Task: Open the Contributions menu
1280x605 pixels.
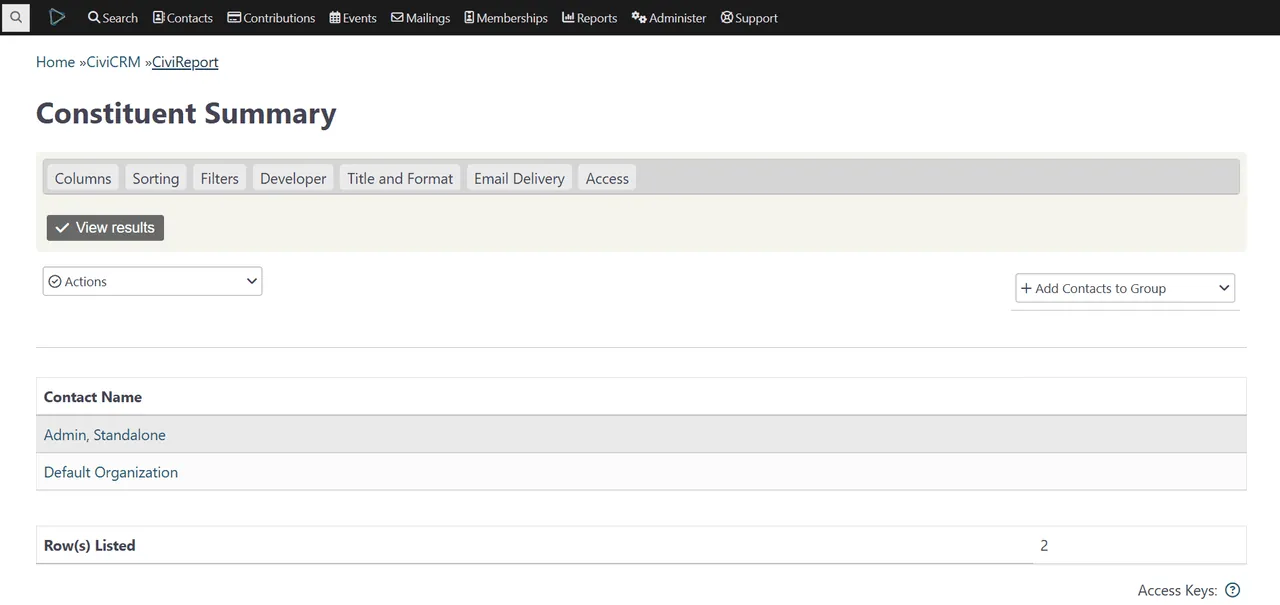Action: tap(272, 18)
